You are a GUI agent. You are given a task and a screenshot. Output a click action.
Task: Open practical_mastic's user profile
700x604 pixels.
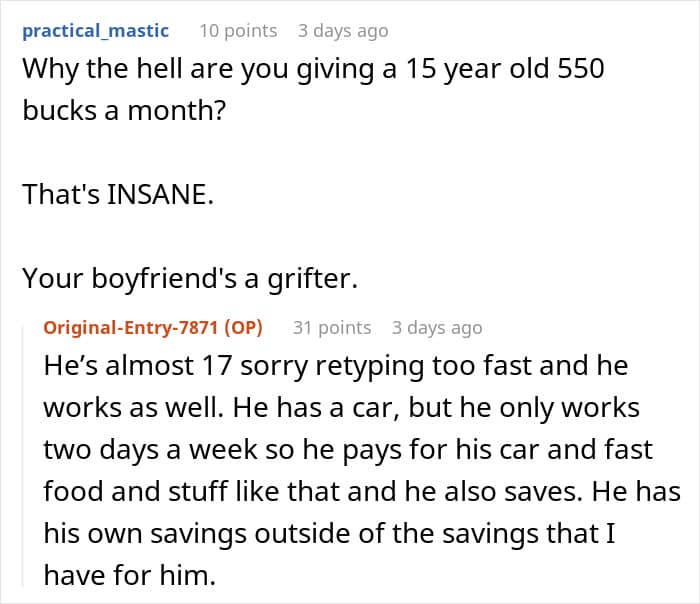(95, 31)
